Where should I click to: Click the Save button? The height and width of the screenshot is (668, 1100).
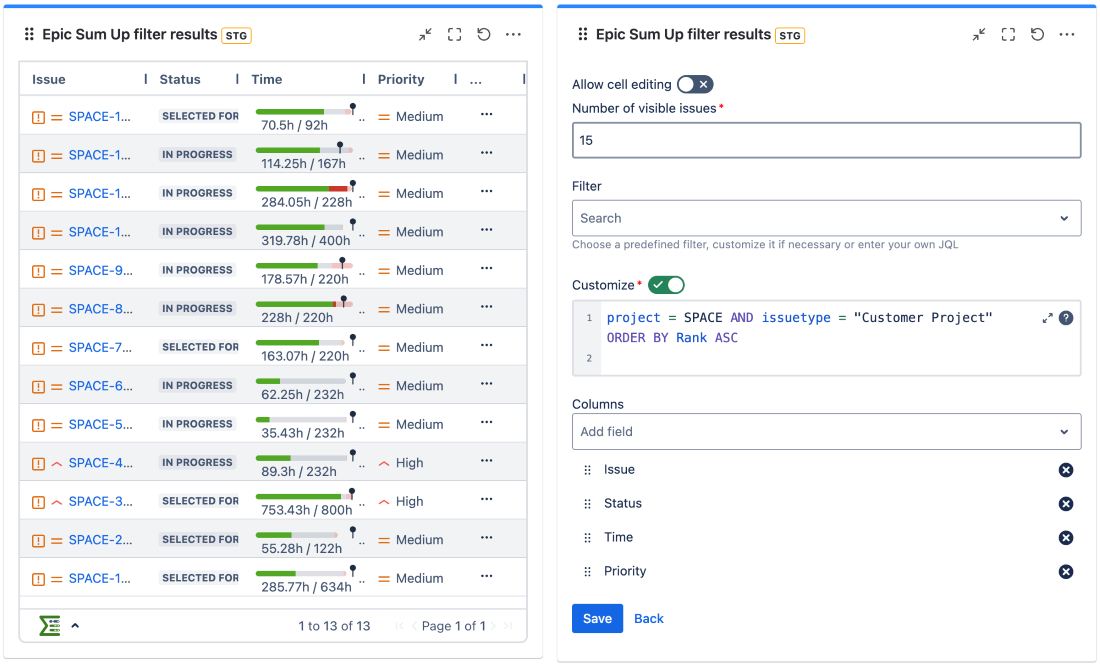(x=597, y=618)
